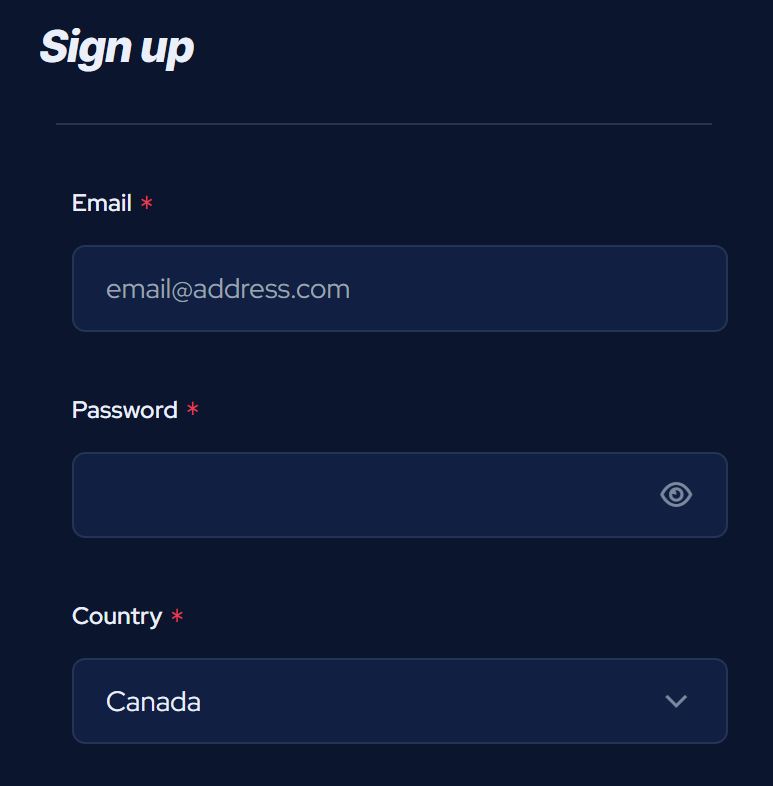Click the Password field label

[x=125, y=410]
